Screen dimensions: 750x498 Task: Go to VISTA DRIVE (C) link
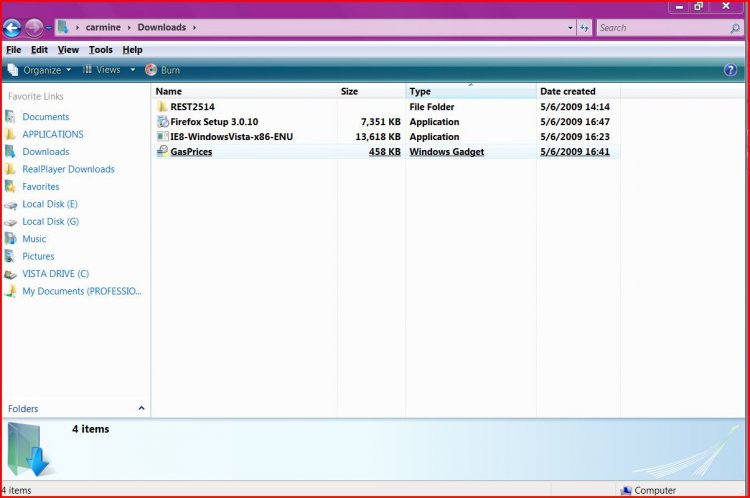click(x=55, y=273)
